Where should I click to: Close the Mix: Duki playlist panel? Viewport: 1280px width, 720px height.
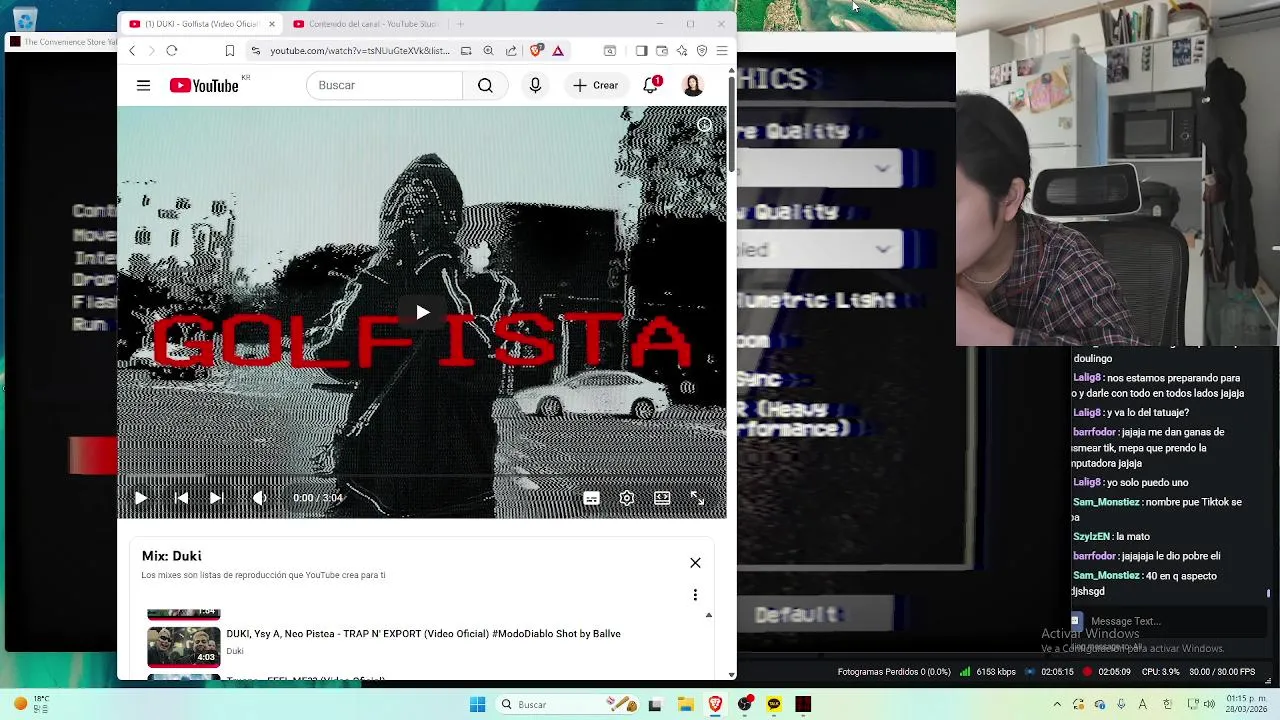[x=695, y=563]
